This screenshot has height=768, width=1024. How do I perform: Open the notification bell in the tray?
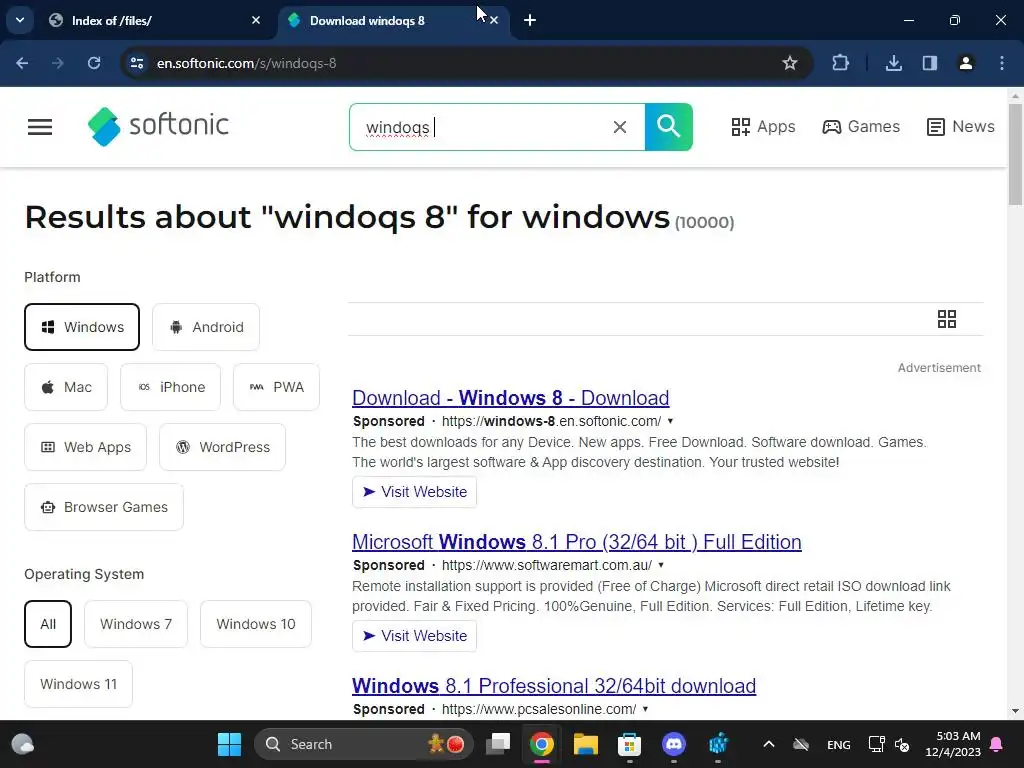point(997,744)
